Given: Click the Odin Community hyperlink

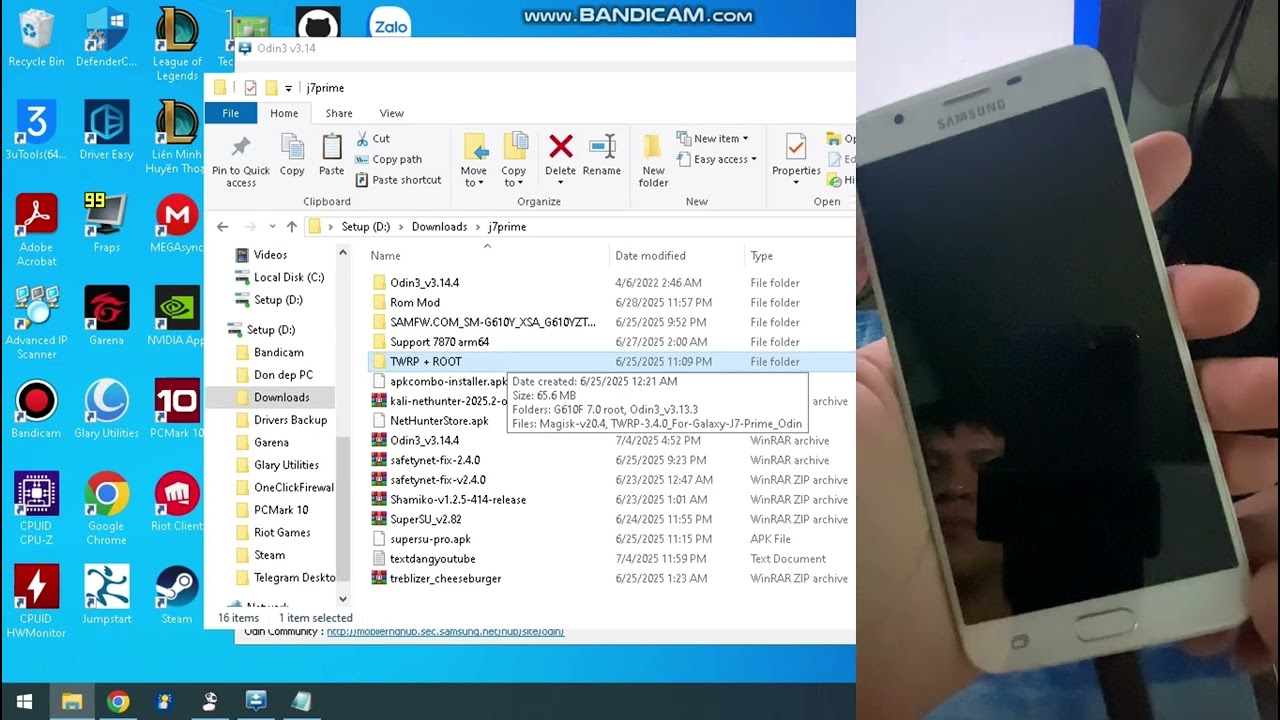Looking at the screenshot, I should [x=446, y=632].
